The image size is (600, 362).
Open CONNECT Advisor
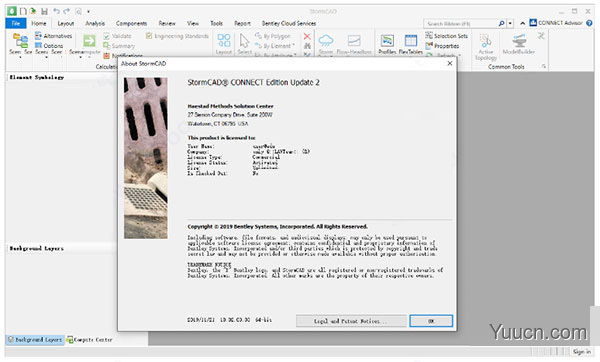pyautogui.click(x=556, y=23)
